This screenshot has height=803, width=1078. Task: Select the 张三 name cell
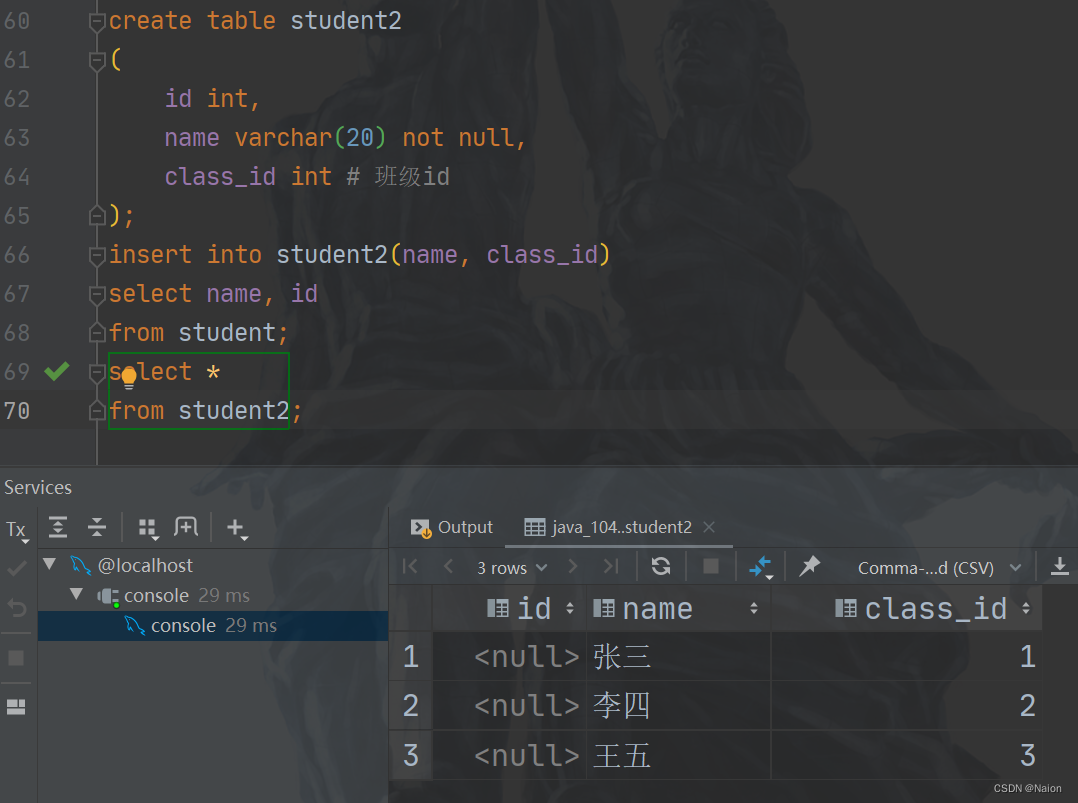pyautogui.click(x=679, y=657)
